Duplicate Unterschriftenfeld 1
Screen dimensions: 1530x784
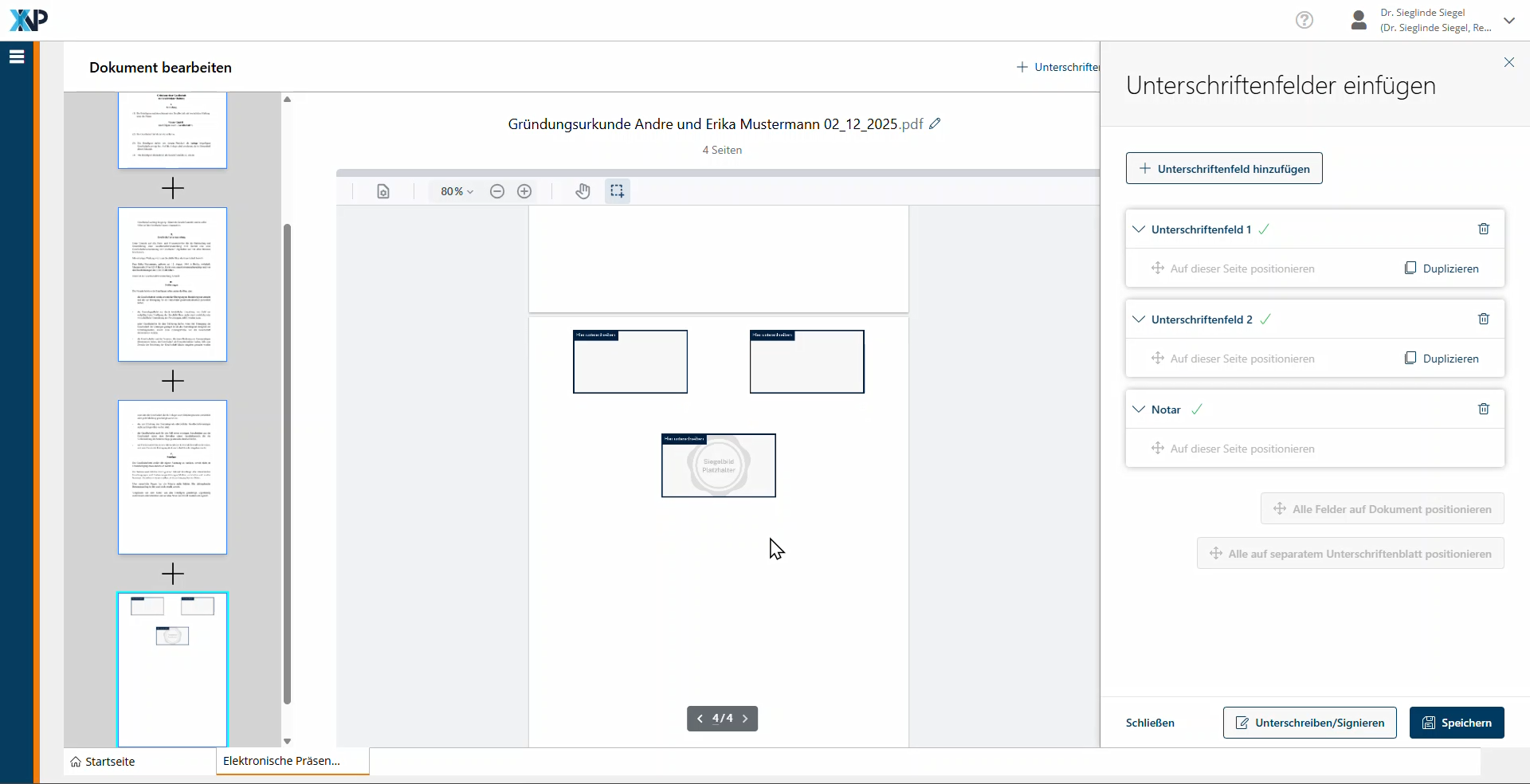[x=1442, y=269]
